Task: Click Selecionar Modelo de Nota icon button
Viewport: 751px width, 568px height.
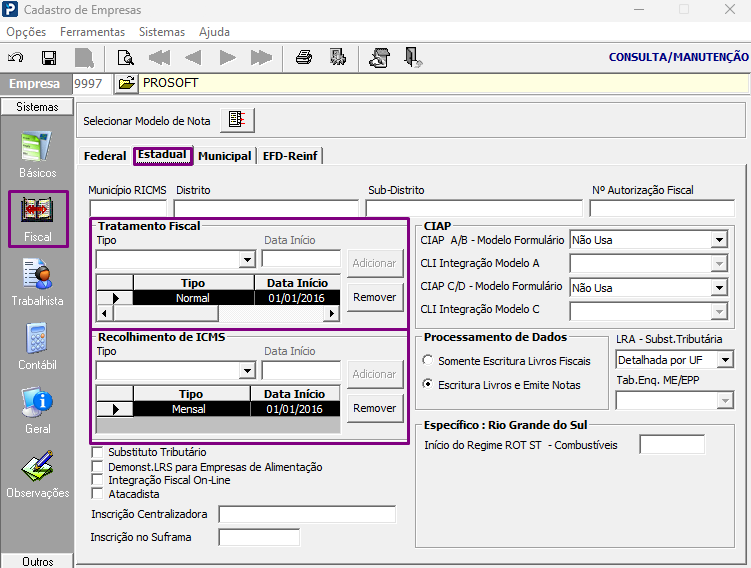Action: tap(237, 120)
